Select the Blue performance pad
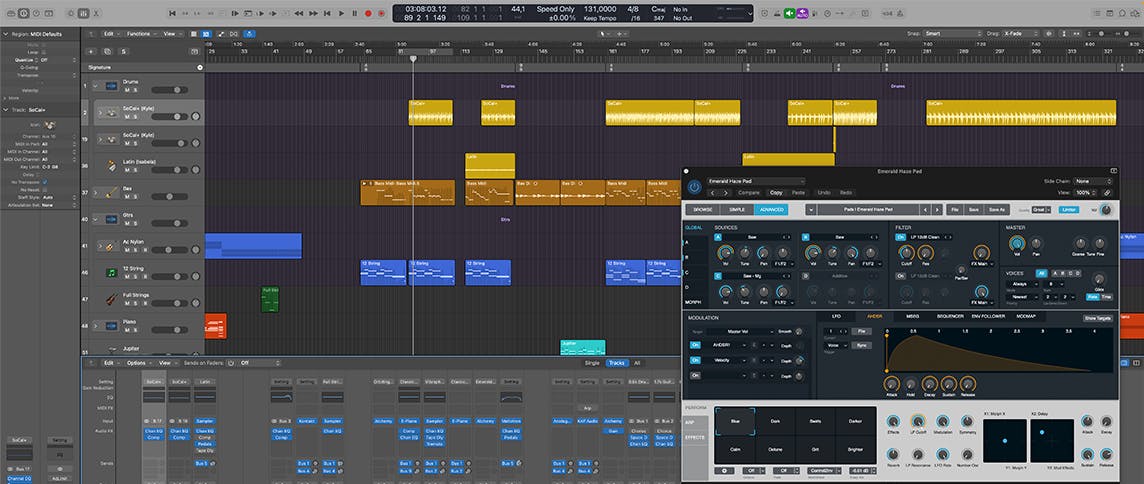 pos(735,421)
